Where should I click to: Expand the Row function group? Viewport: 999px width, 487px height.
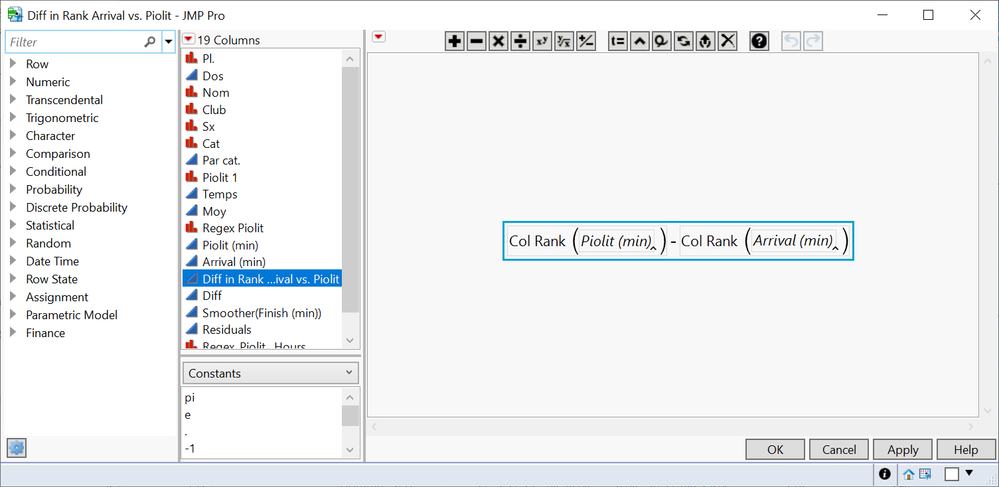pos(13,64)
